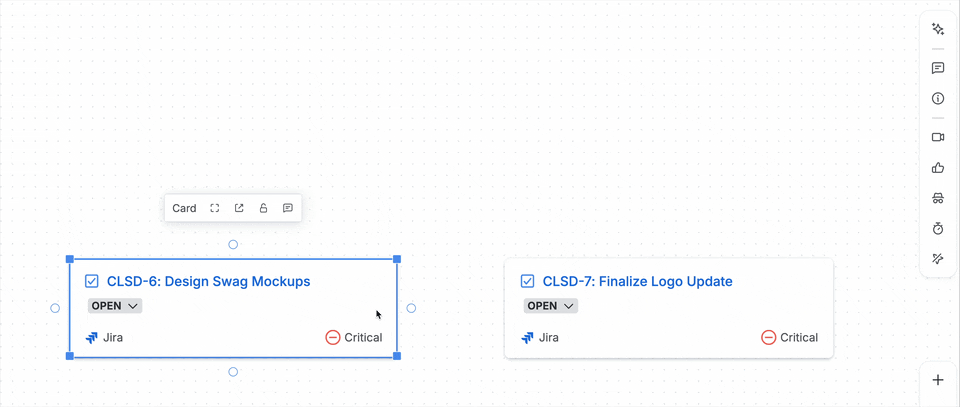The height and width of the screenshot is (407, 960).
Task: Start the timer from the sidebar
Action: (x=938, y=229)
